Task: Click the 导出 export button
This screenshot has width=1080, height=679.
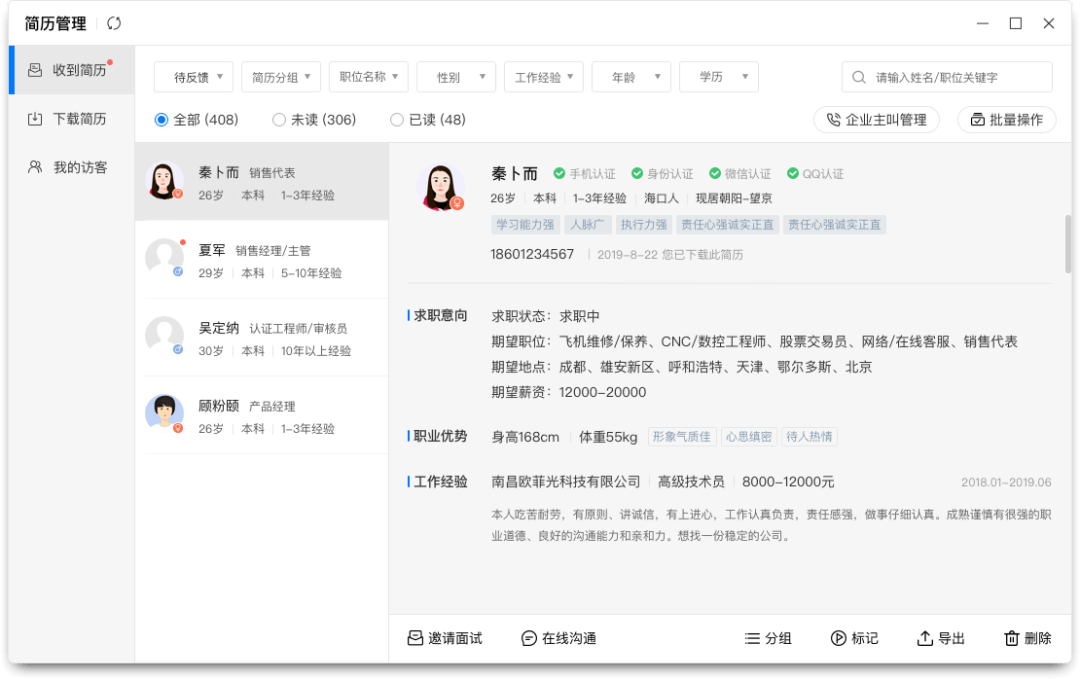Action: pyautogui.click(x=941, y=638)
